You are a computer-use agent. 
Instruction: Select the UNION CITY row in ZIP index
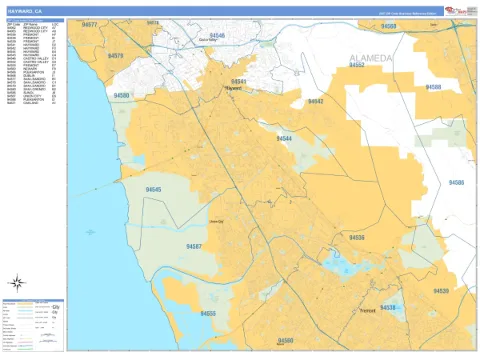32,96
